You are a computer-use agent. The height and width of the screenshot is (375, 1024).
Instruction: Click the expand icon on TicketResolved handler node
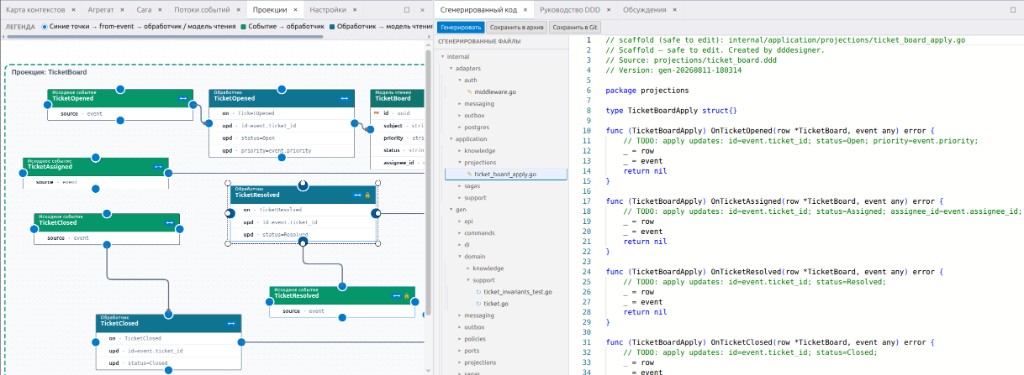(x=357, y=195)
